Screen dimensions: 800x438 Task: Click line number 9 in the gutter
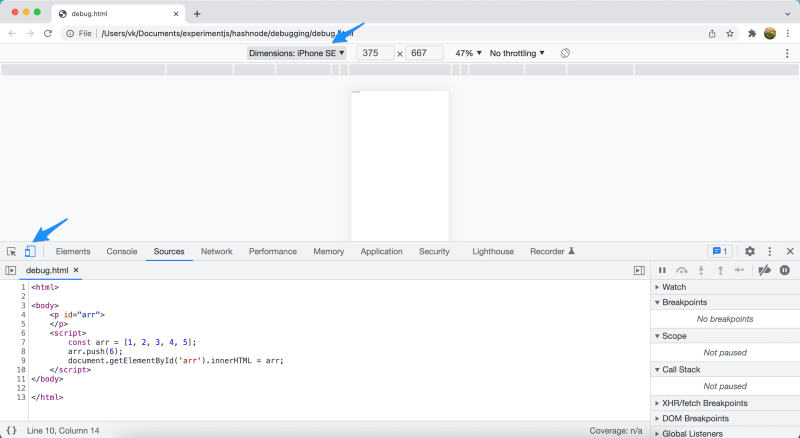click(x=23, y=360)
